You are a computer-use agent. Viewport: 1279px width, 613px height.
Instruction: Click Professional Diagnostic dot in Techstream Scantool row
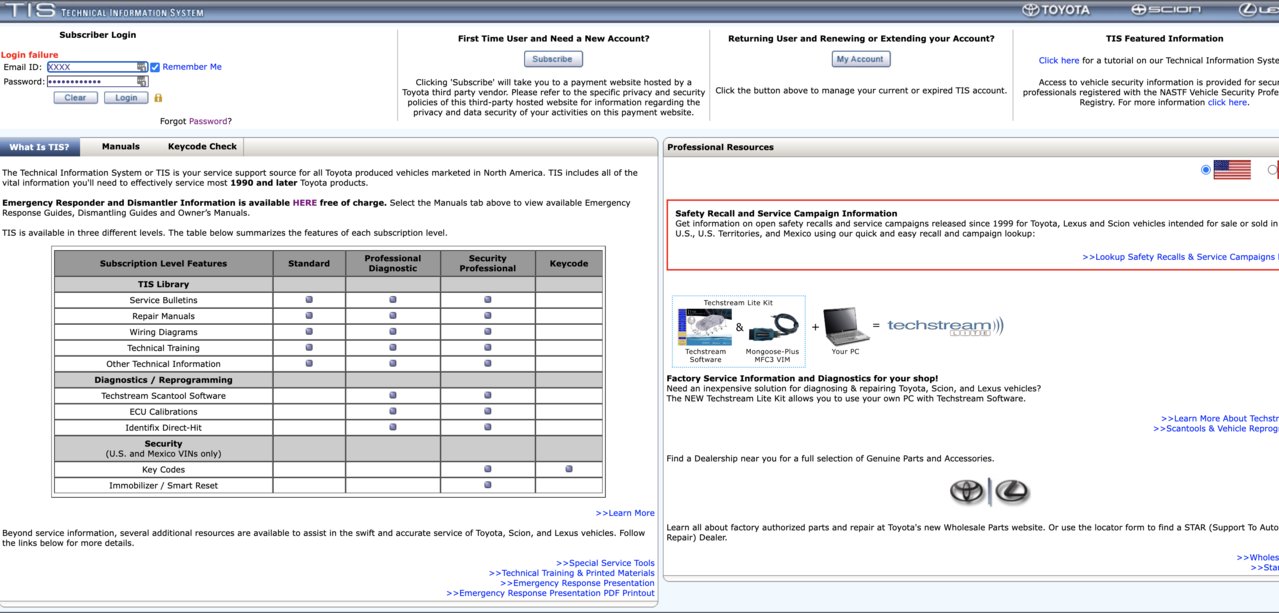(393, 396)
